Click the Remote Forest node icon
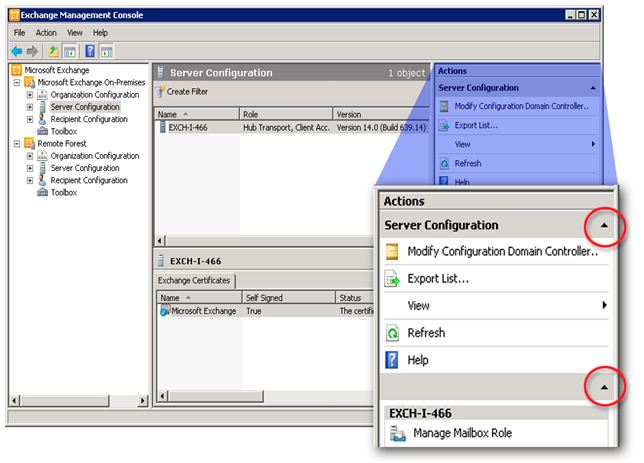This screenshot has width=644, height=463. (x=30, y=143)
